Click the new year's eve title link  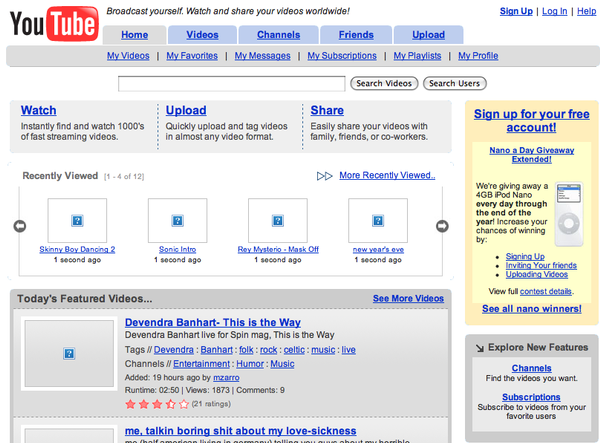(x=378, y=249)
